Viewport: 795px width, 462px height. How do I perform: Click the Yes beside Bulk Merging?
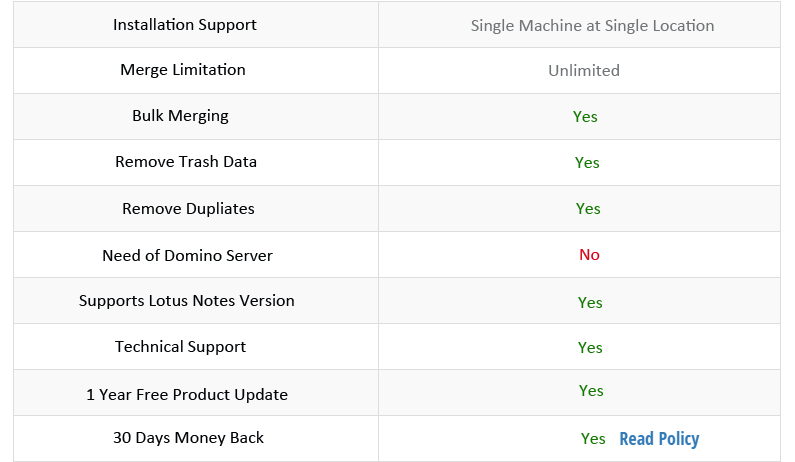pos(585,117)
